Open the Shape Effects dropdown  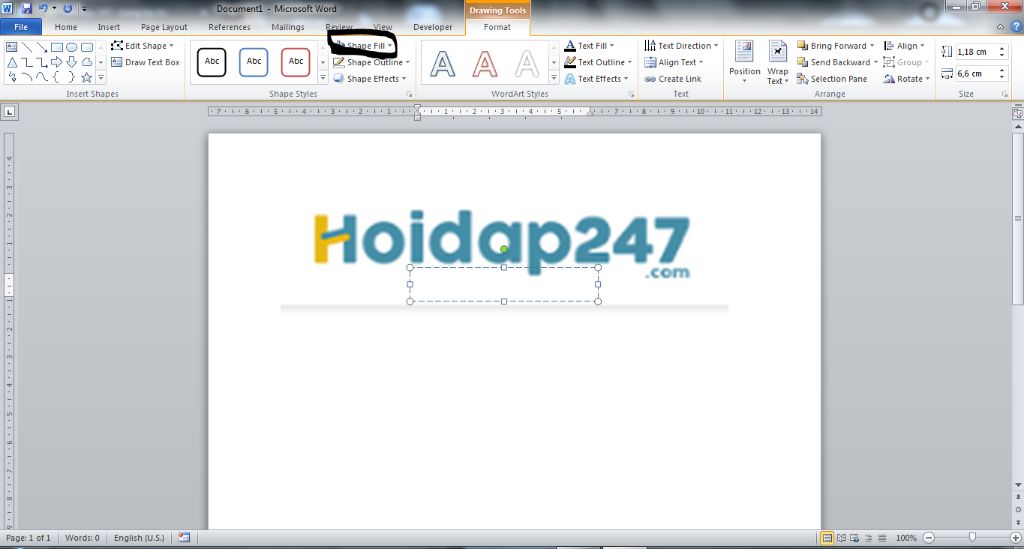tap(370, 78)
